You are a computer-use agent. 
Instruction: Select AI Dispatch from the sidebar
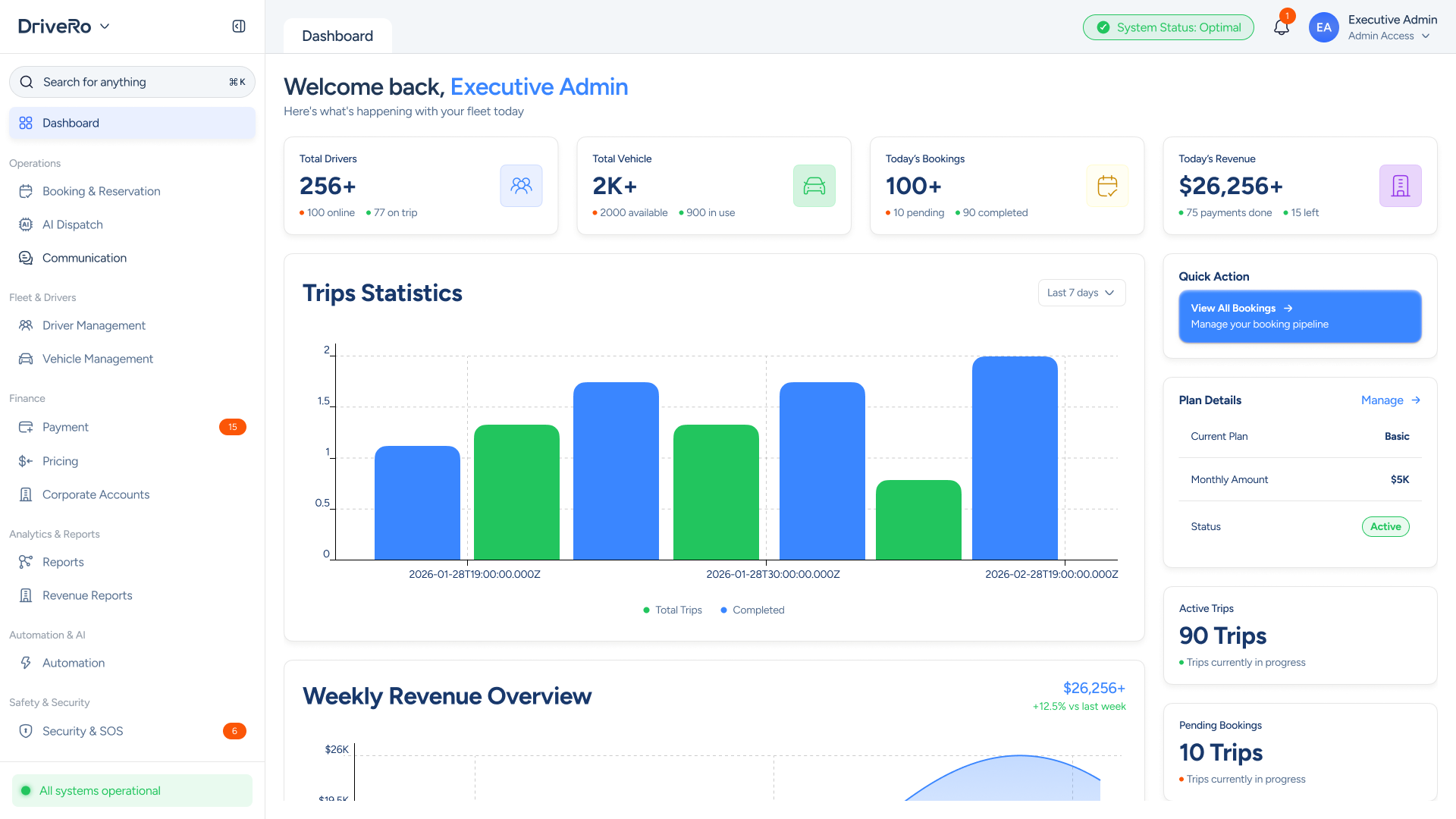(73, 224)
